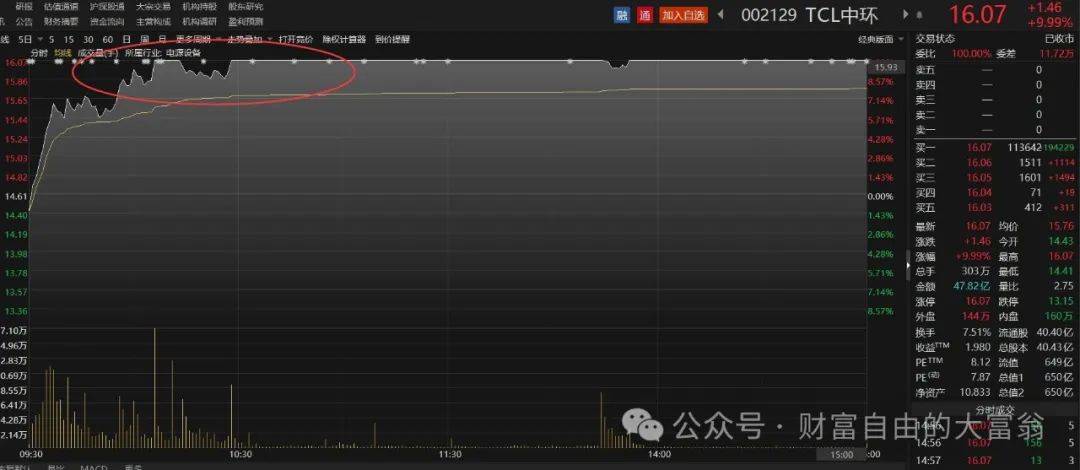The height and width of the screenshot is (470, 1080).
Task: Open the 财务摘要 tab
Action: coord(61,21)
